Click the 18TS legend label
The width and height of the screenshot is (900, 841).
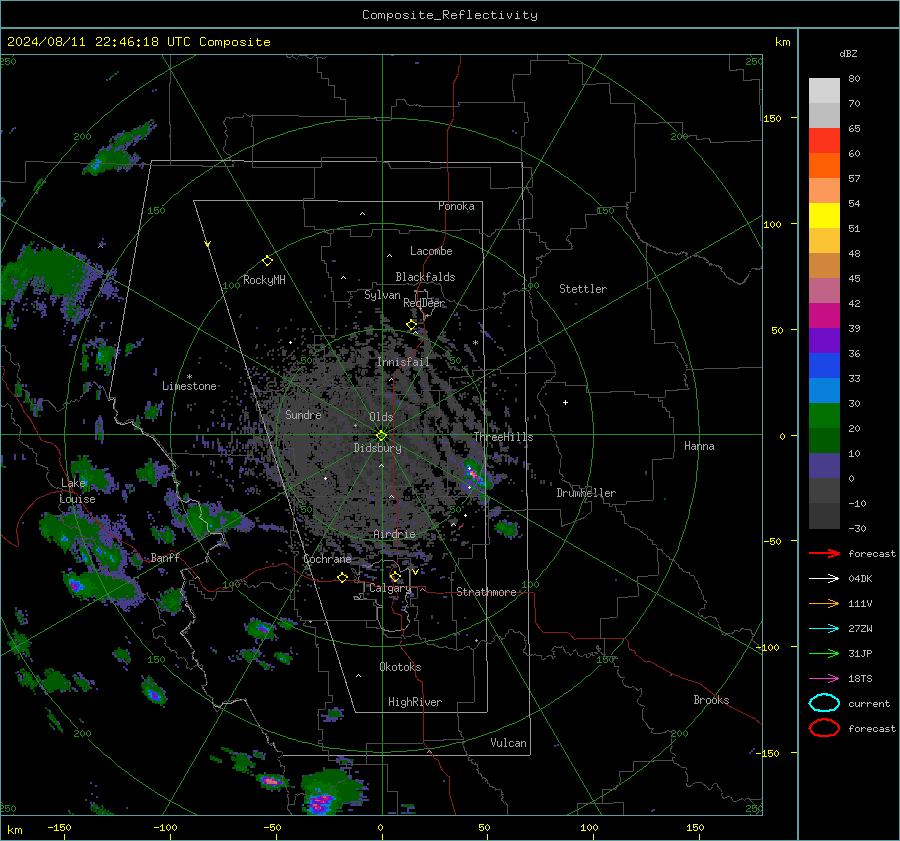coord(860,679)
